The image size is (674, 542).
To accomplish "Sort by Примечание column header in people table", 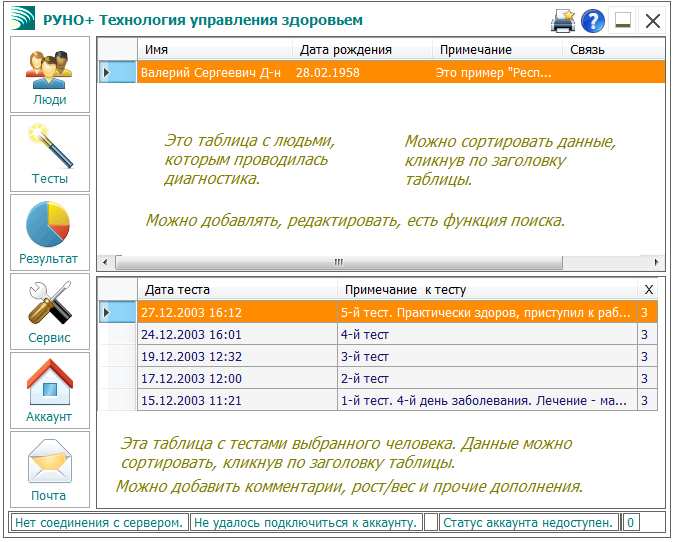I will pyautogui.click(x=497, y=50).
